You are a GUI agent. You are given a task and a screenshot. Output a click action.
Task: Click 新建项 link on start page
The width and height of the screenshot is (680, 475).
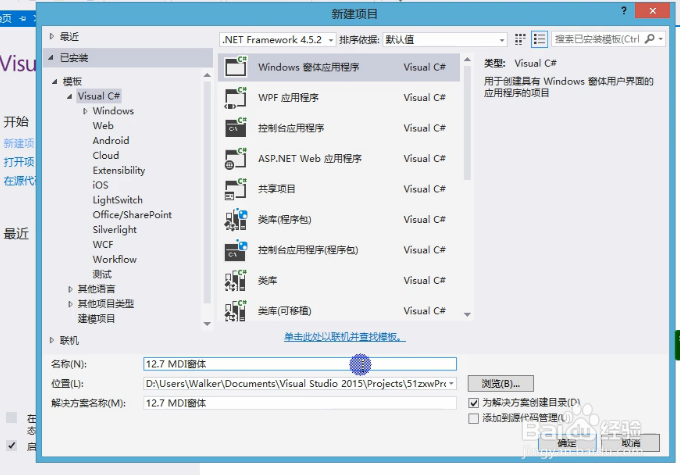pyautogui.click(x=19, y=143)
